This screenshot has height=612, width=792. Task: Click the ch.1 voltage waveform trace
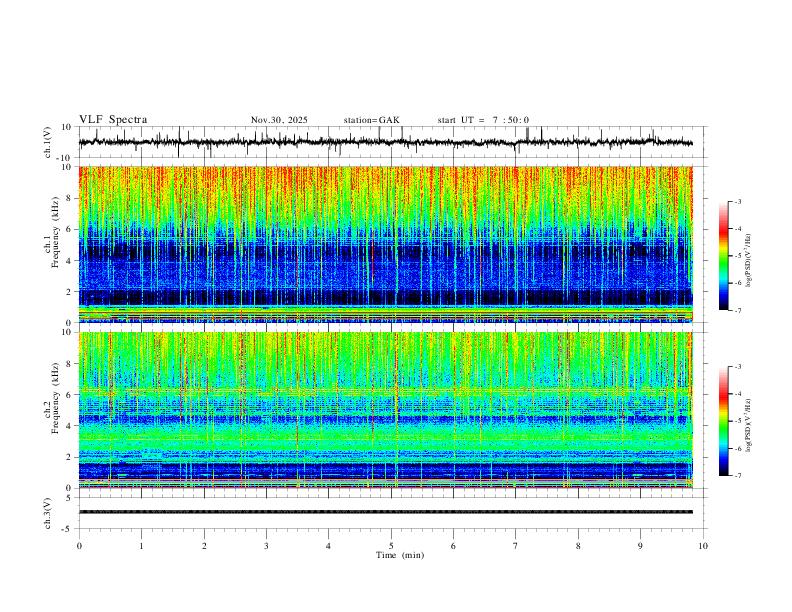tap(385, 142)
